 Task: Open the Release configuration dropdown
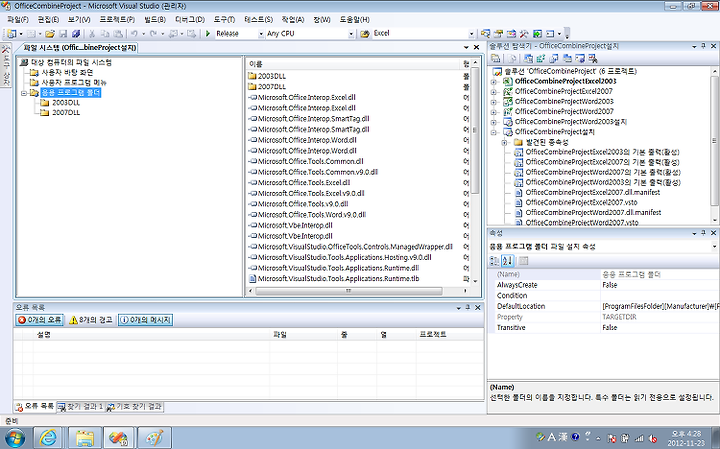coord(261,34)
